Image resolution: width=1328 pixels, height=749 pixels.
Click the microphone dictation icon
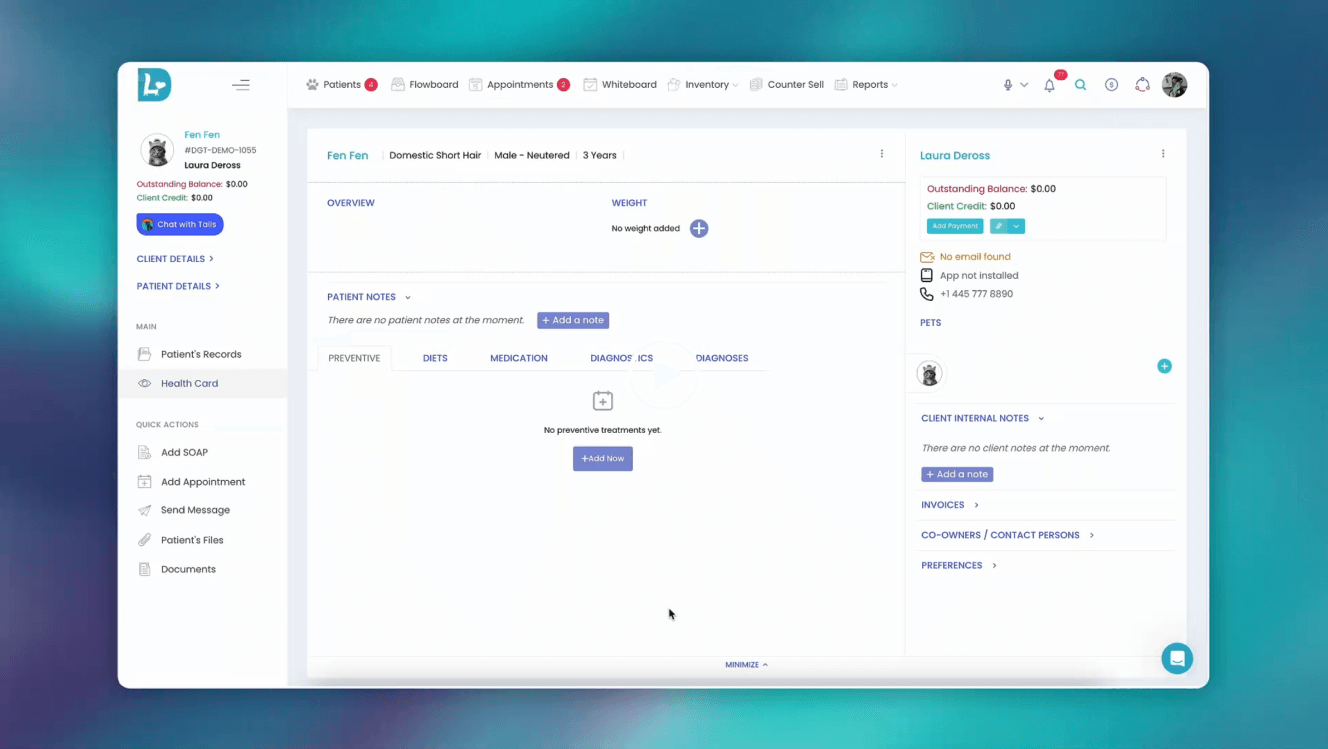click(1007, 84)
